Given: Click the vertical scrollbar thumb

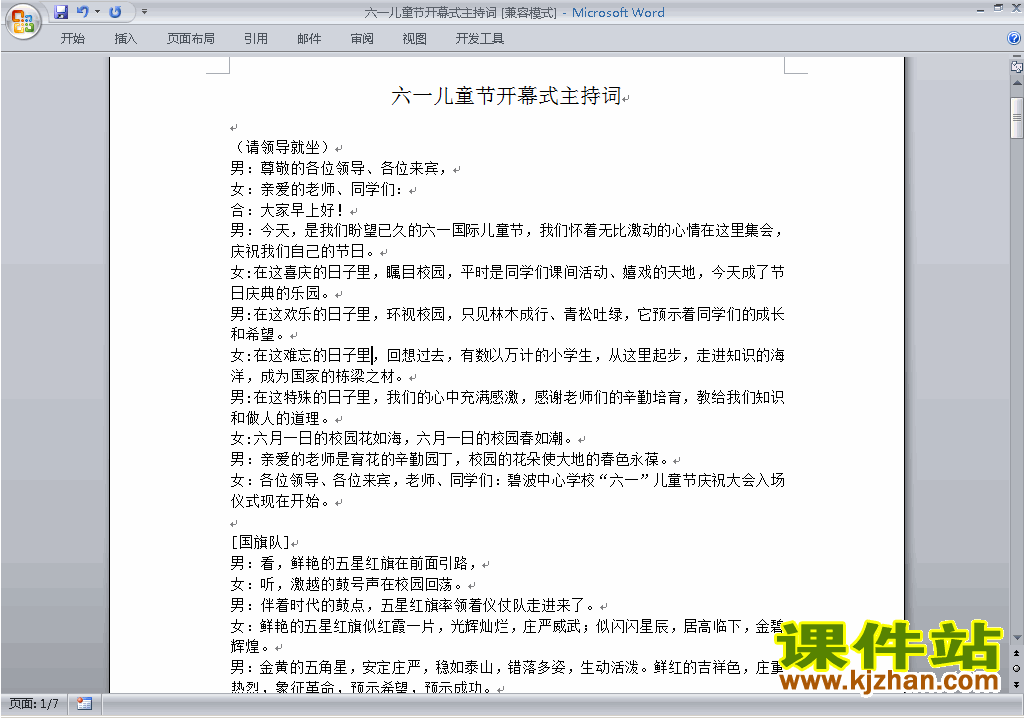Looking at the screenshot, I should (1017, 118).
